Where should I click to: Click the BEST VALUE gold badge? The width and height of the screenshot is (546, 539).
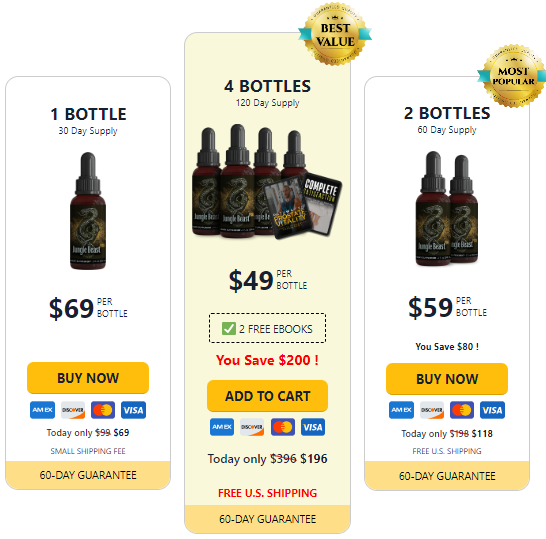pyautogui.click(x=335, y=34)
